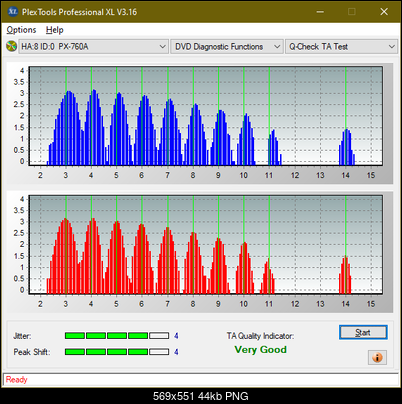
Task: Click the disc icon beside the drive selector
Action: 11,46
